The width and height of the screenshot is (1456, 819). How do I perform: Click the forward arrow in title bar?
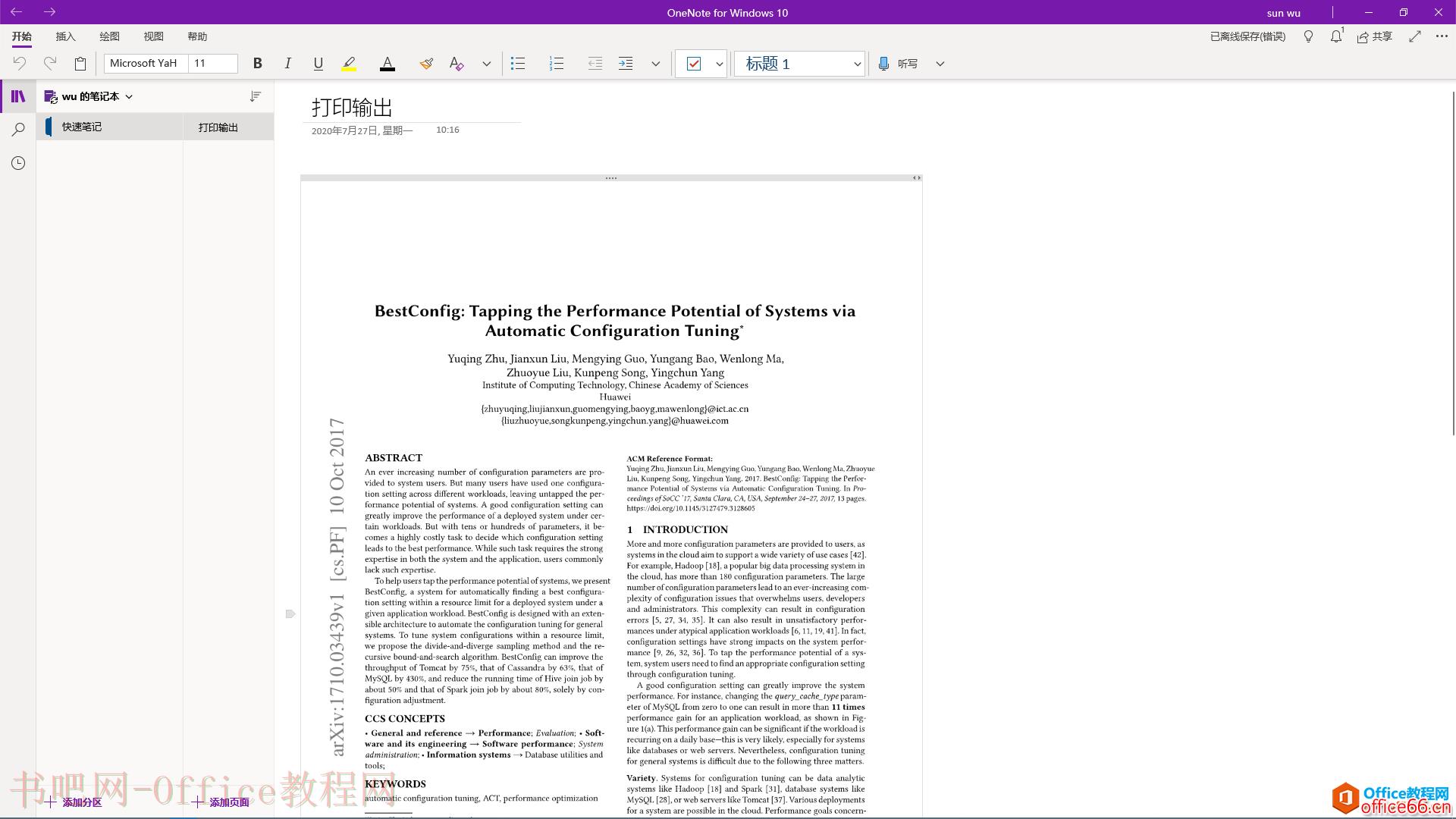(x=50, y=12)
